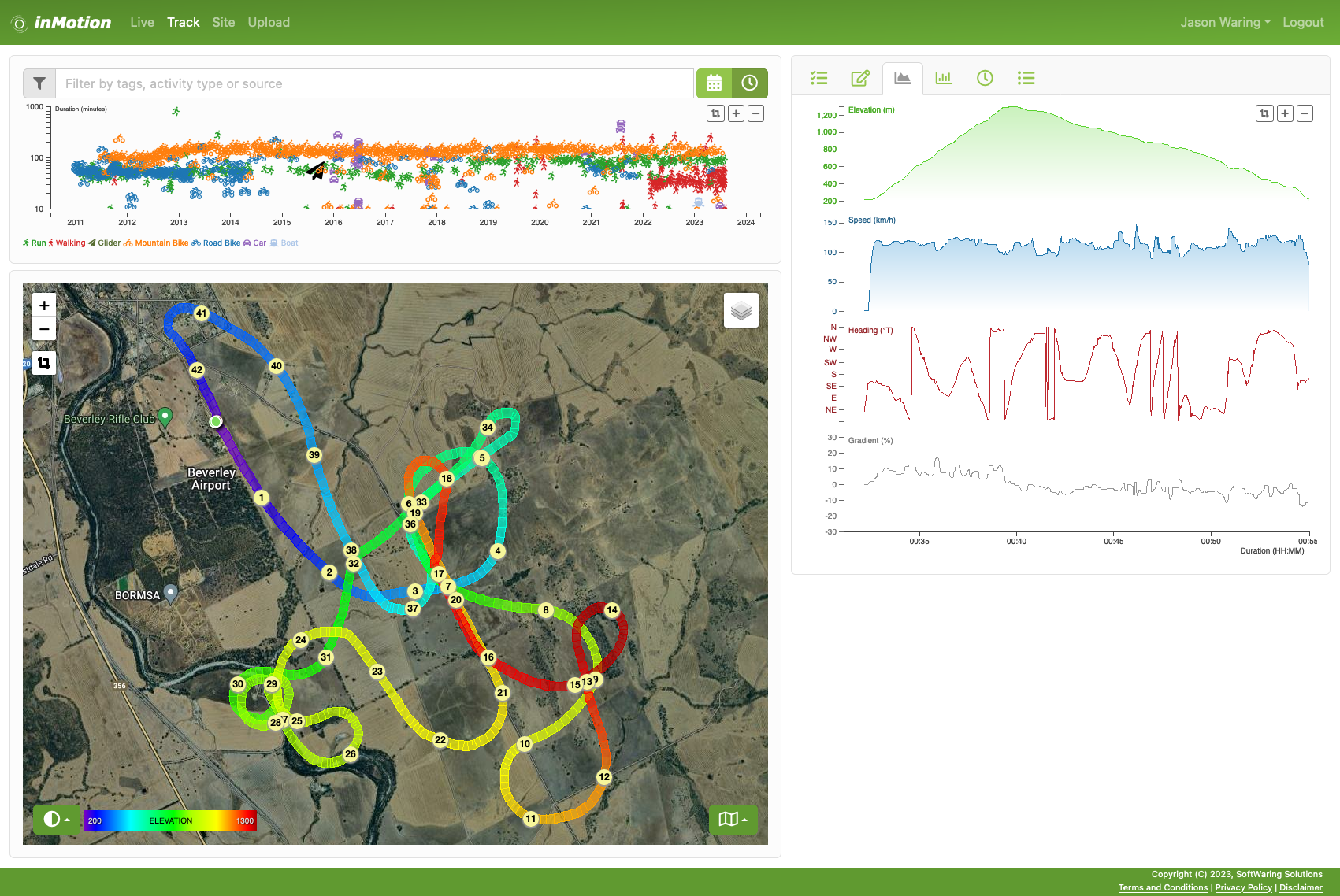Open the Privacy Policy link

coord(1243,887)
